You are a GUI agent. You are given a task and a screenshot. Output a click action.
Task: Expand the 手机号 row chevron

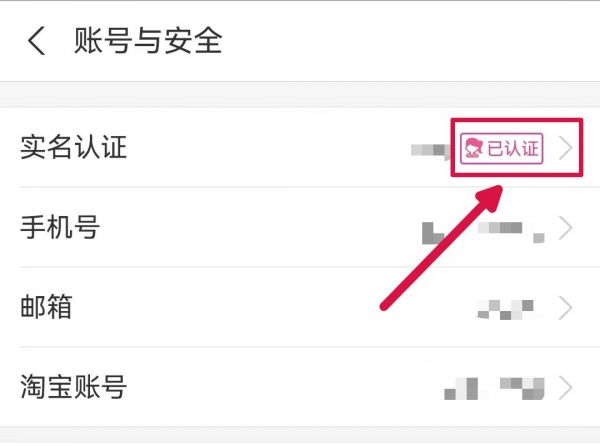click(x=566, y=228)
